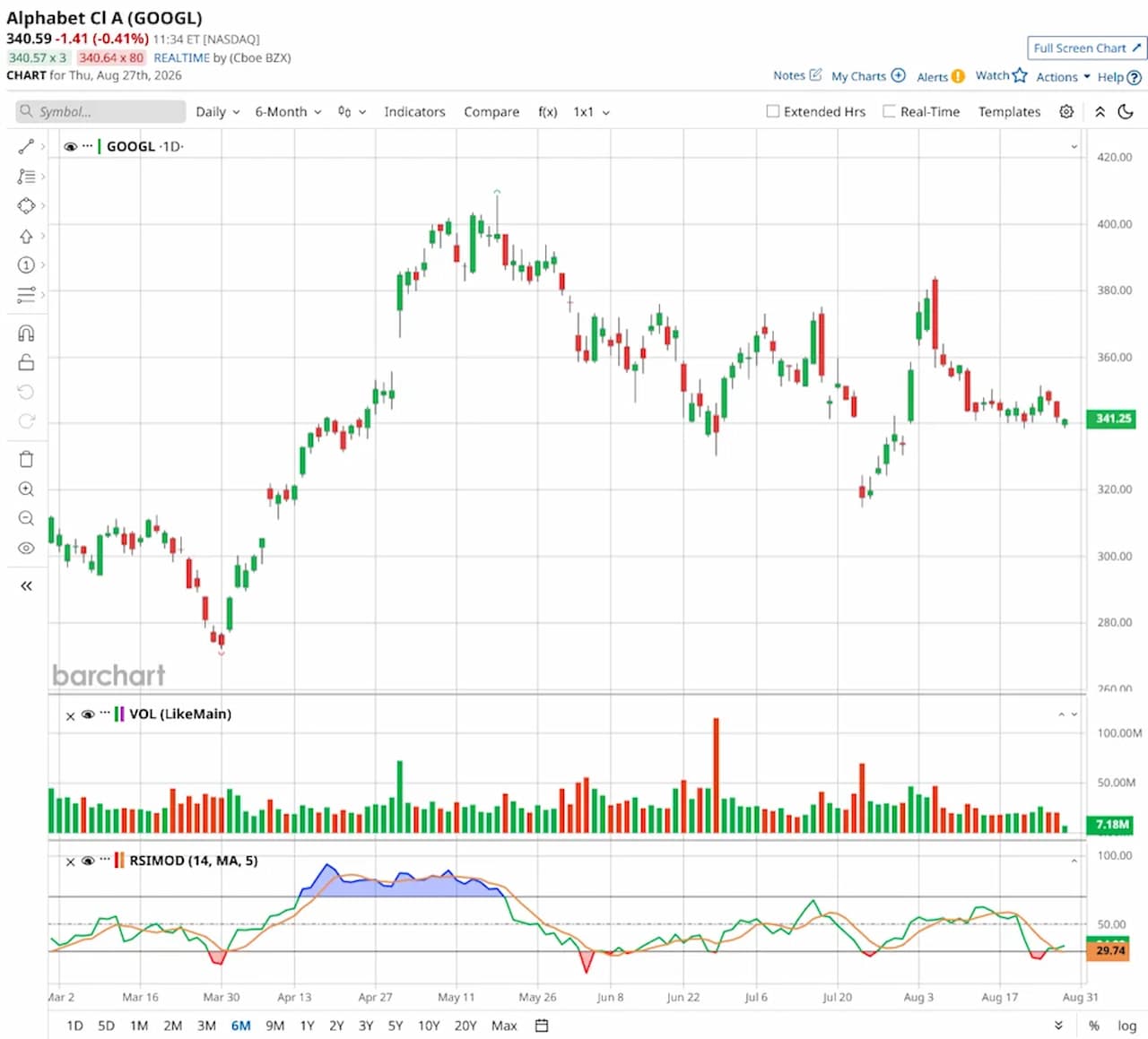Open the Compare menu

491,112
